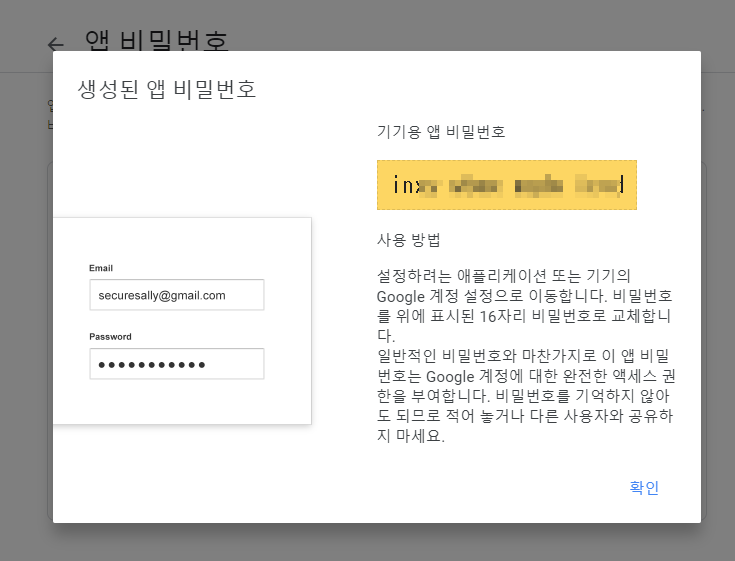Click the Email label text
The width and height of the screenshot is (735, 561).
coord(101,268)
